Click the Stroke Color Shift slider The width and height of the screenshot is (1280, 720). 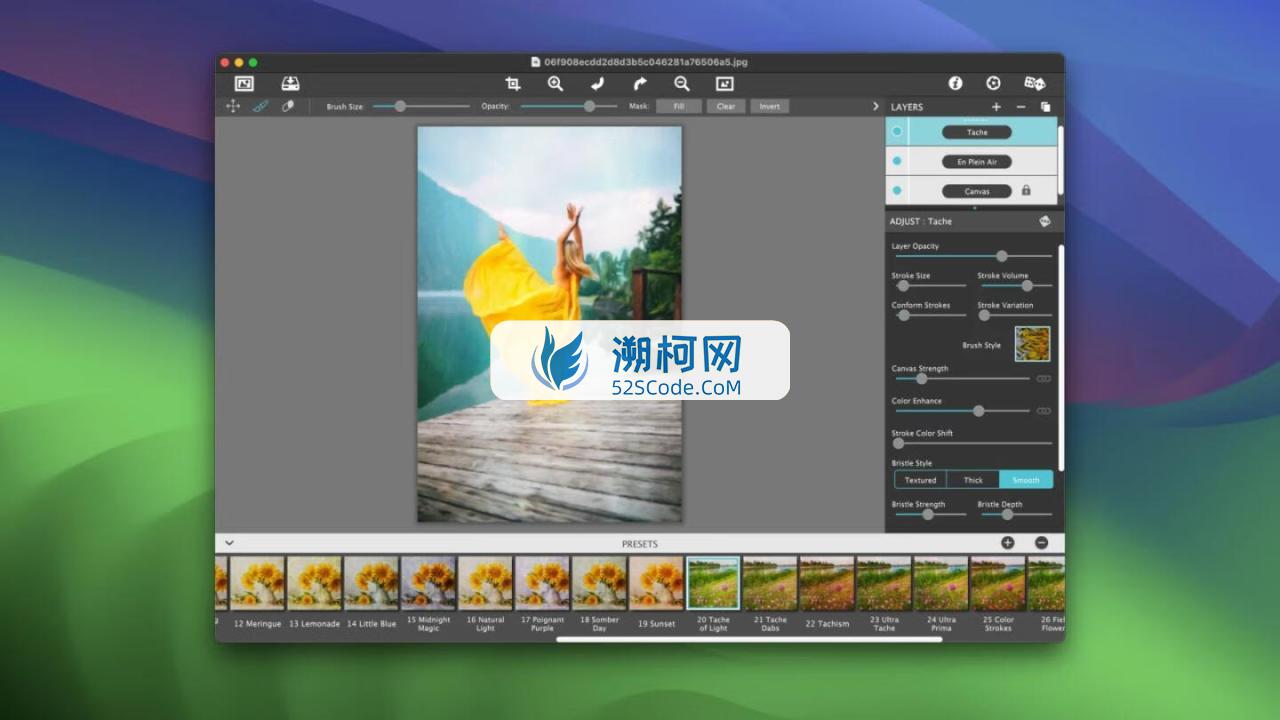[x=972, y=443]
